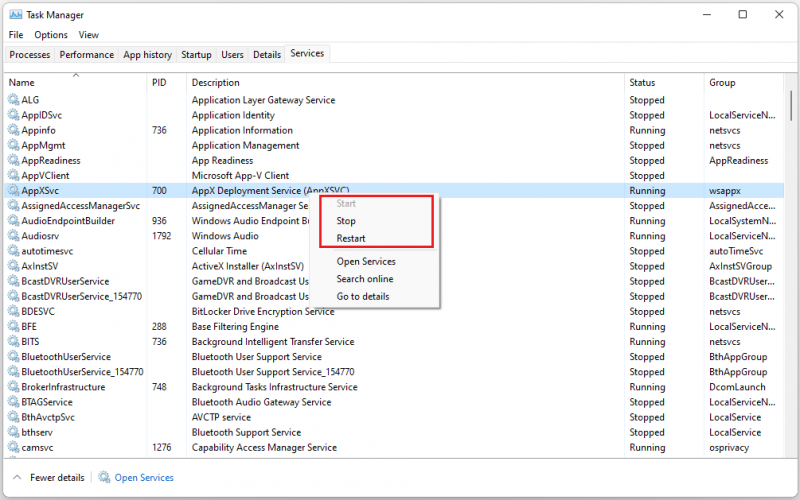The height and width of the screenshot is (500, 800).
Task: Switch to the App history tab
Action: pos(147,55)
